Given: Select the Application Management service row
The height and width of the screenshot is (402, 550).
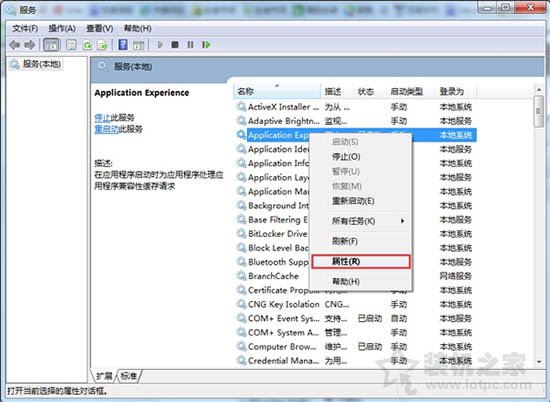Looking at the screenshot, I should click(356, 191).
